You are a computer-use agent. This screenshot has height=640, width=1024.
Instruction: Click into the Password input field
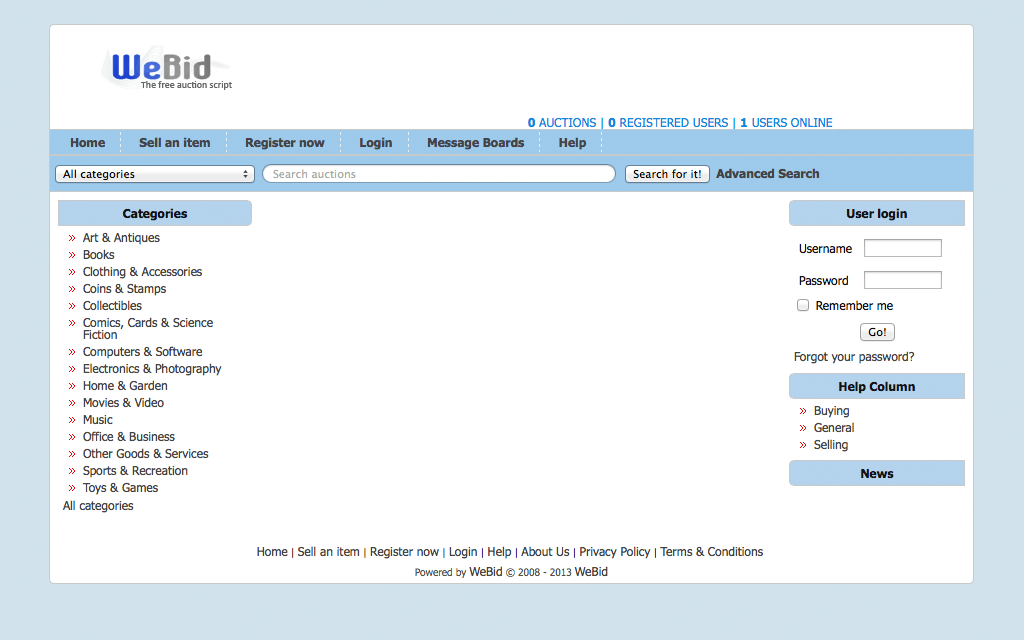pyautogui.click(x=902, y=280)
